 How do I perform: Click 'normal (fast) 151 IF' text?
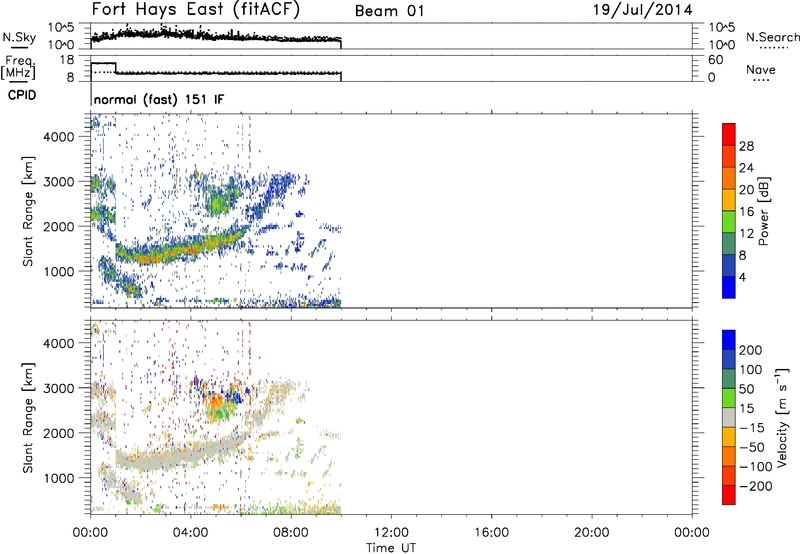[159, 99]
